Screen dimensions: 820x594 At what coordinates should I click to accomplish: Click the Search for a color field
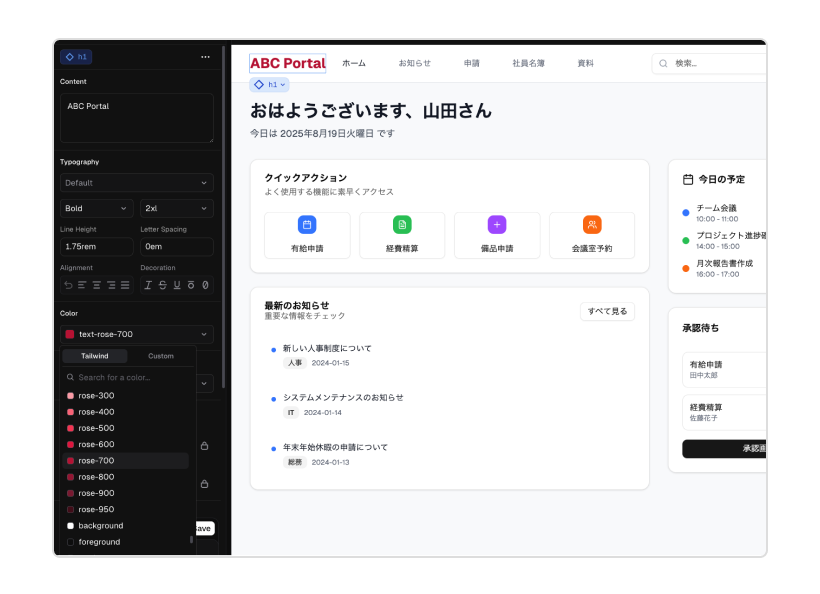128,377
